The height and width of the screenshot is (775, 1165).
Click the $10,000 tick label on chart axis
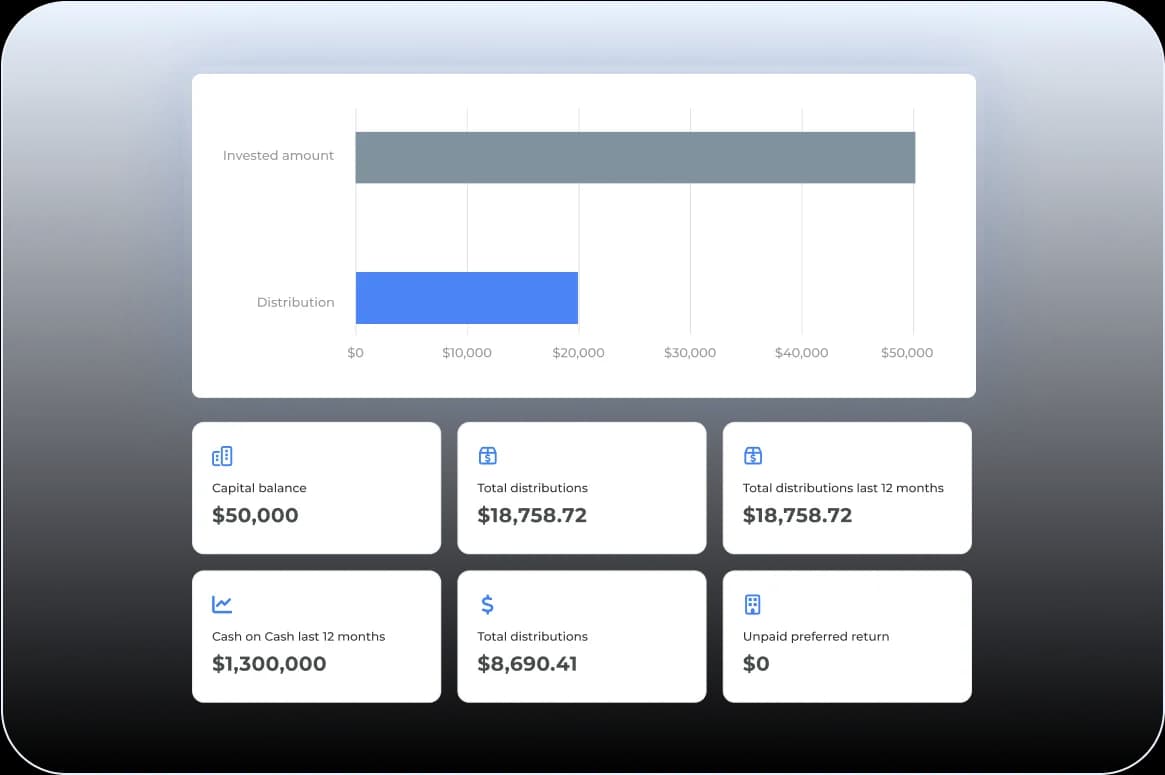tap(467, 353)
